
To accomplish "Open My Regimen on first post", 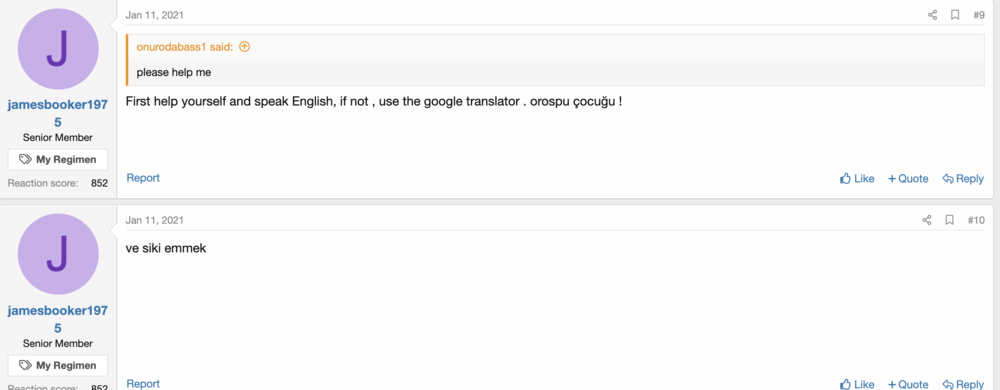I will [x=57, y=159].
